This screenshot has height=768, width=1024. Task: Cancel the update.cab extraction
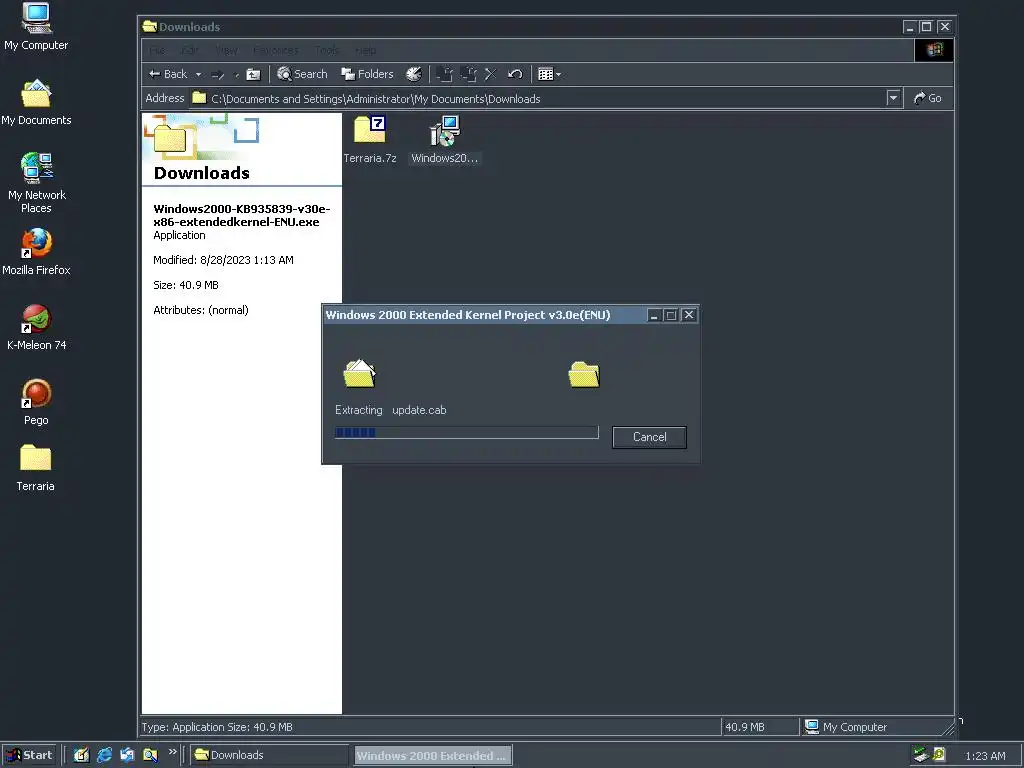(649, 437)
